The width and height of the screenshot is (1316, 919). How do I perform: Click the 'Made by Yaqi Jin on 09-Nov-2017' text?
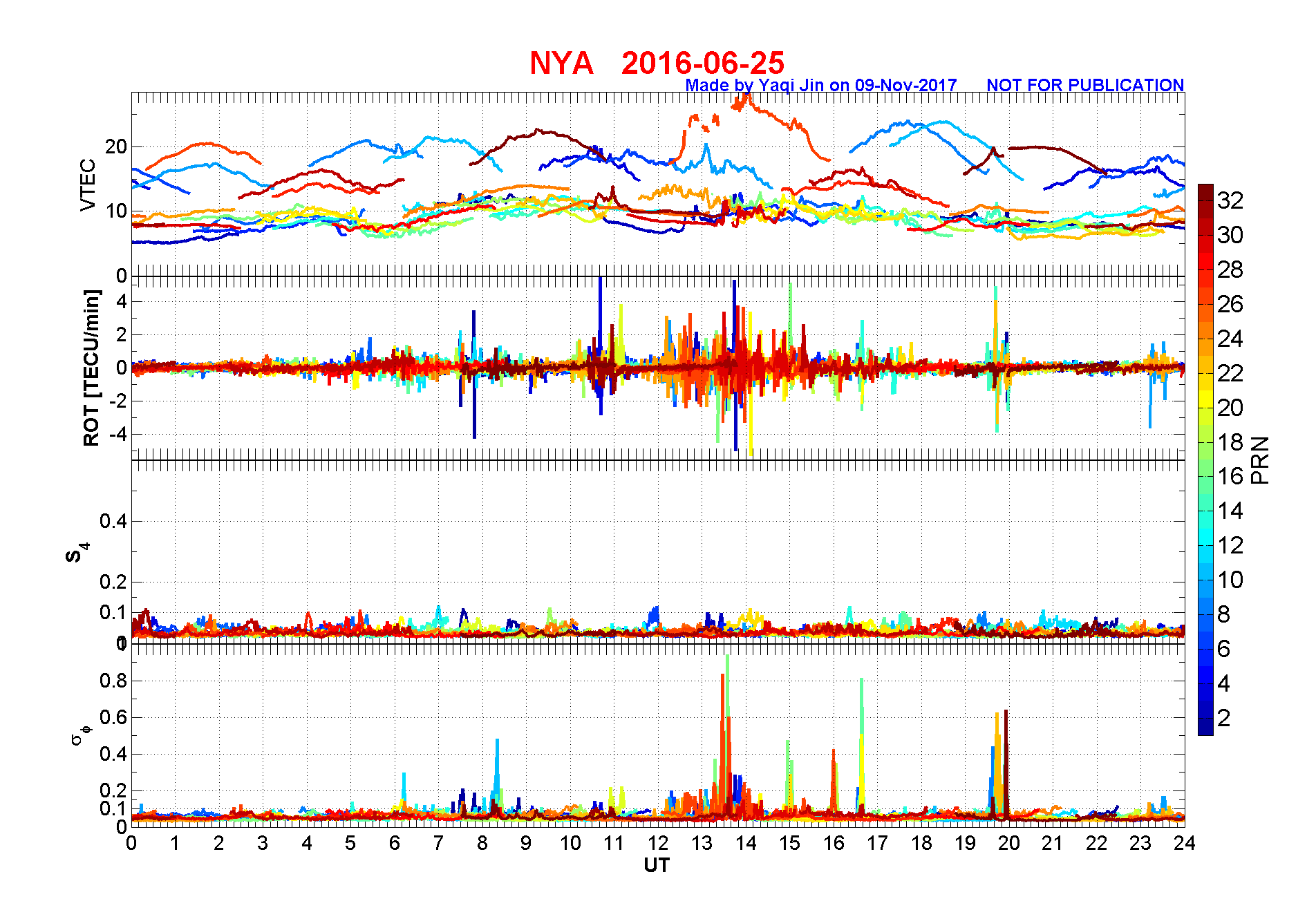[821, 85]
